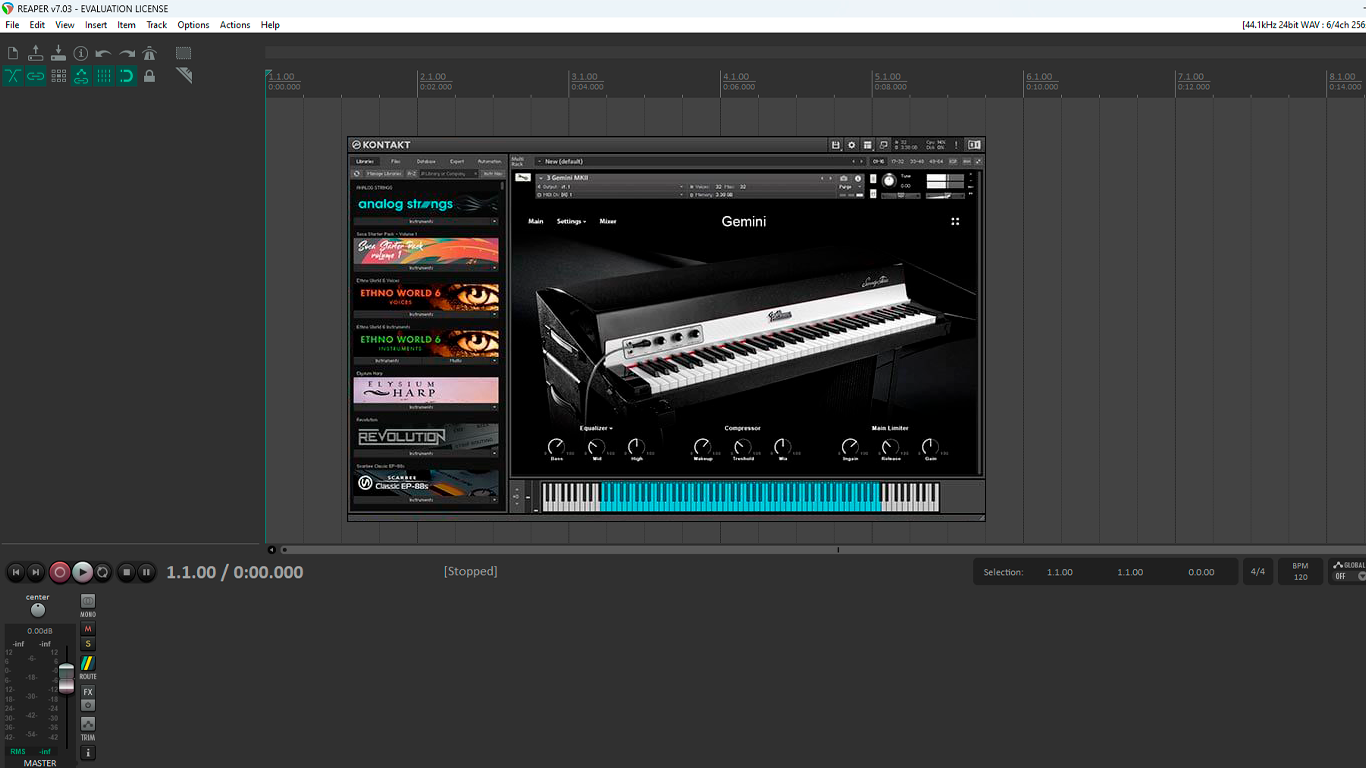Open a project with the upload-arrow icon
This screenshot has height=768, width=1366.
[x=36, y=53]
